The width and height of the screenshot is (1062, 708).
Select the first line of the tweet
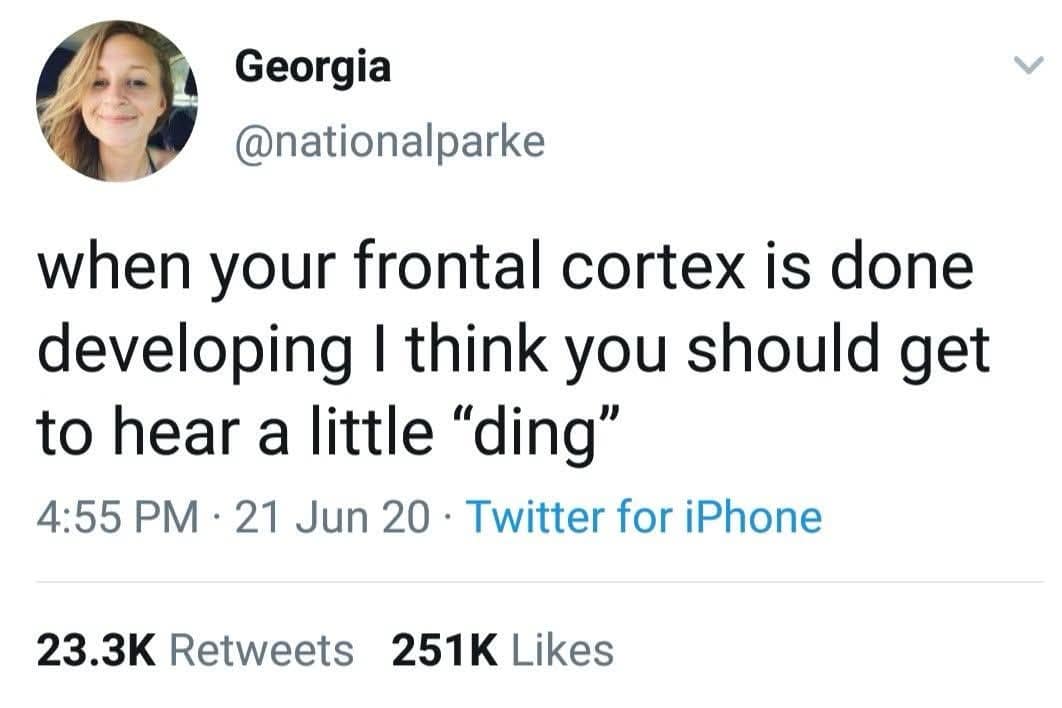[500, 267]
